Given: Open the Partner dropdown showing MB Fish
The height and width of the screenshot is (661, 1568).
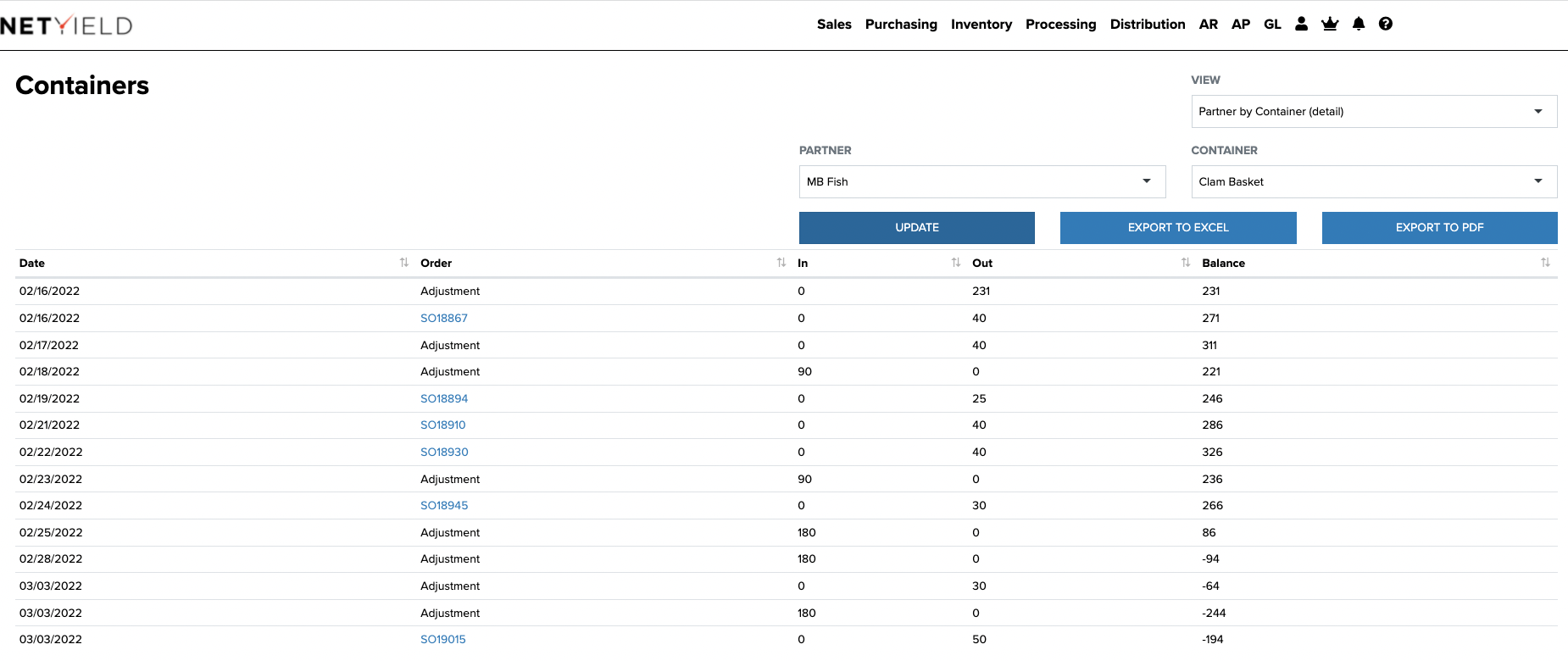Looking at the screenshot, I should [x=982, y=181].
